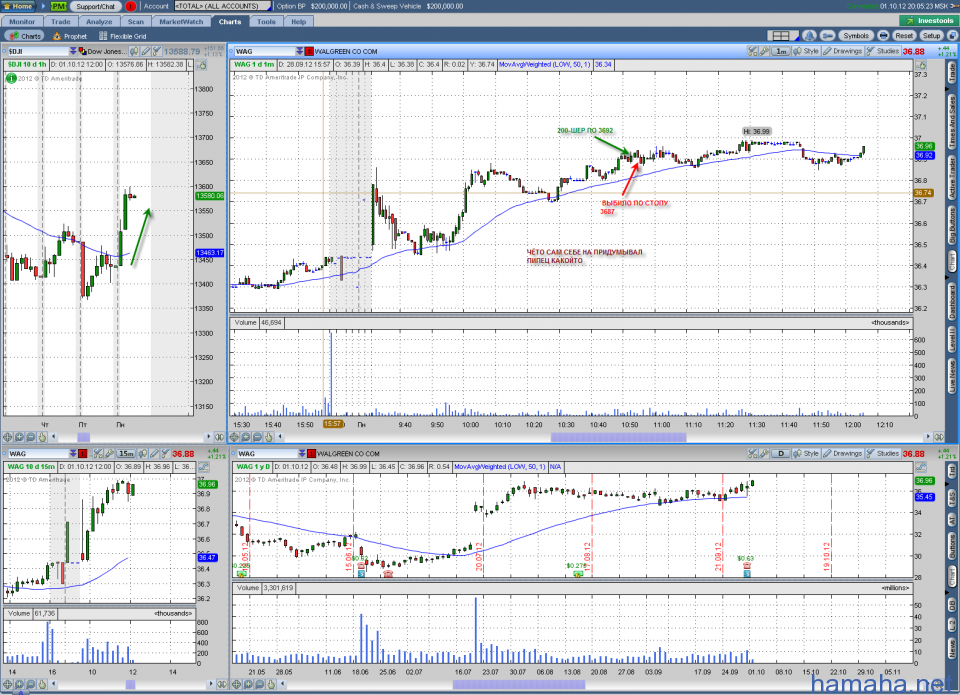Open Support/Chat

[95, 6]
